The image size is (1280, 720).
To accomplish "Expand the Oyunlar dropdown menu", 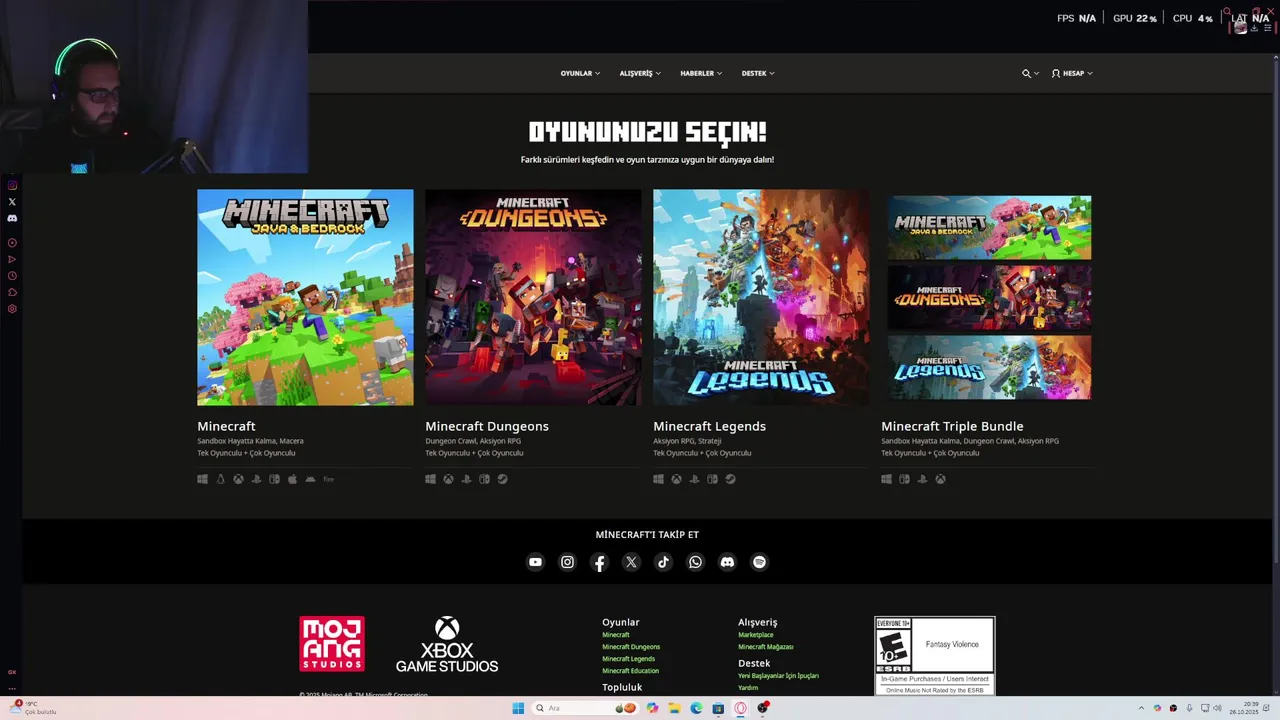I will [x=580, y=73].
